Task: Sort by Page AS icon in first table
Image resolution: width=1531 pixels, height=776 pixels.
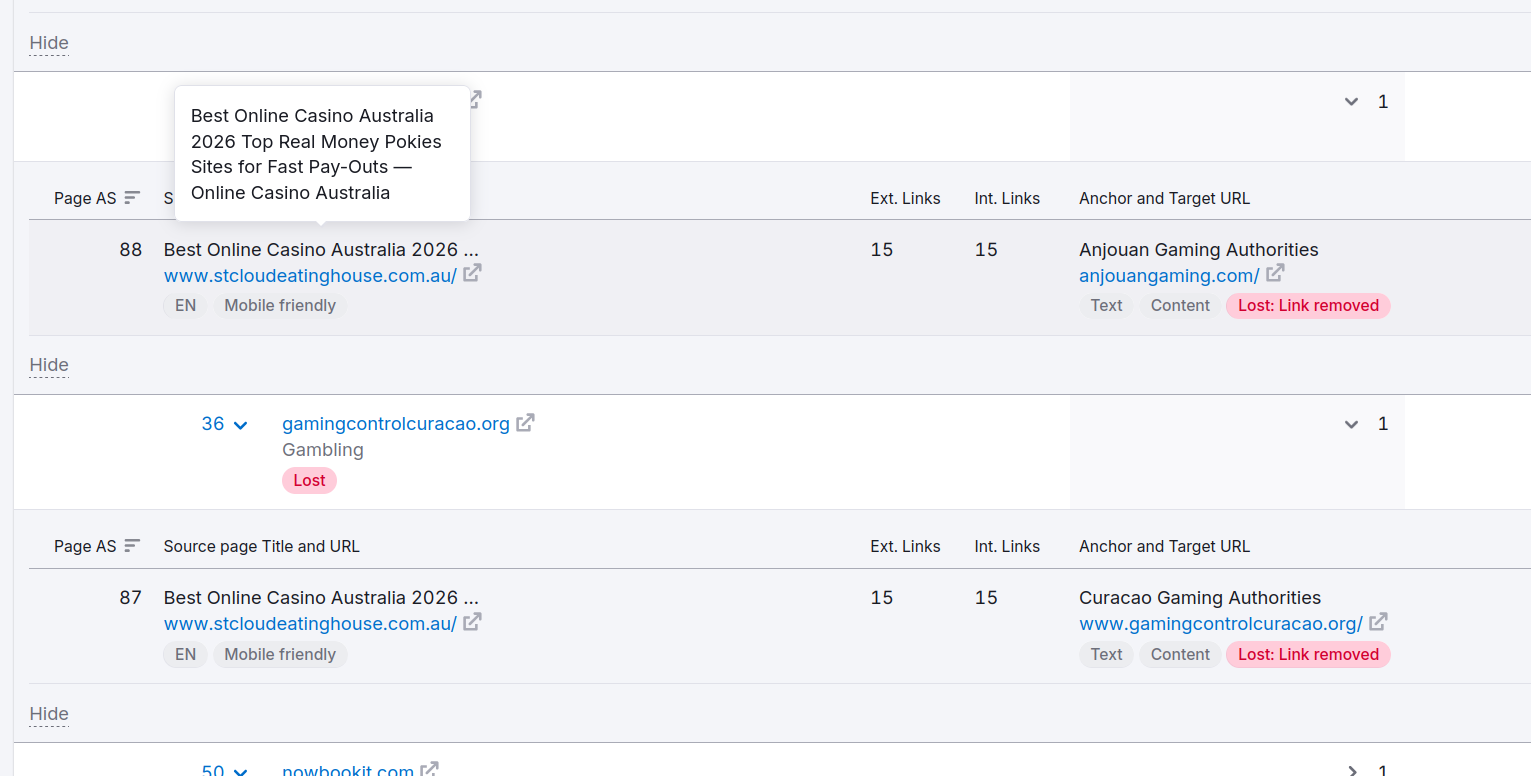Action: coord(132,198)
